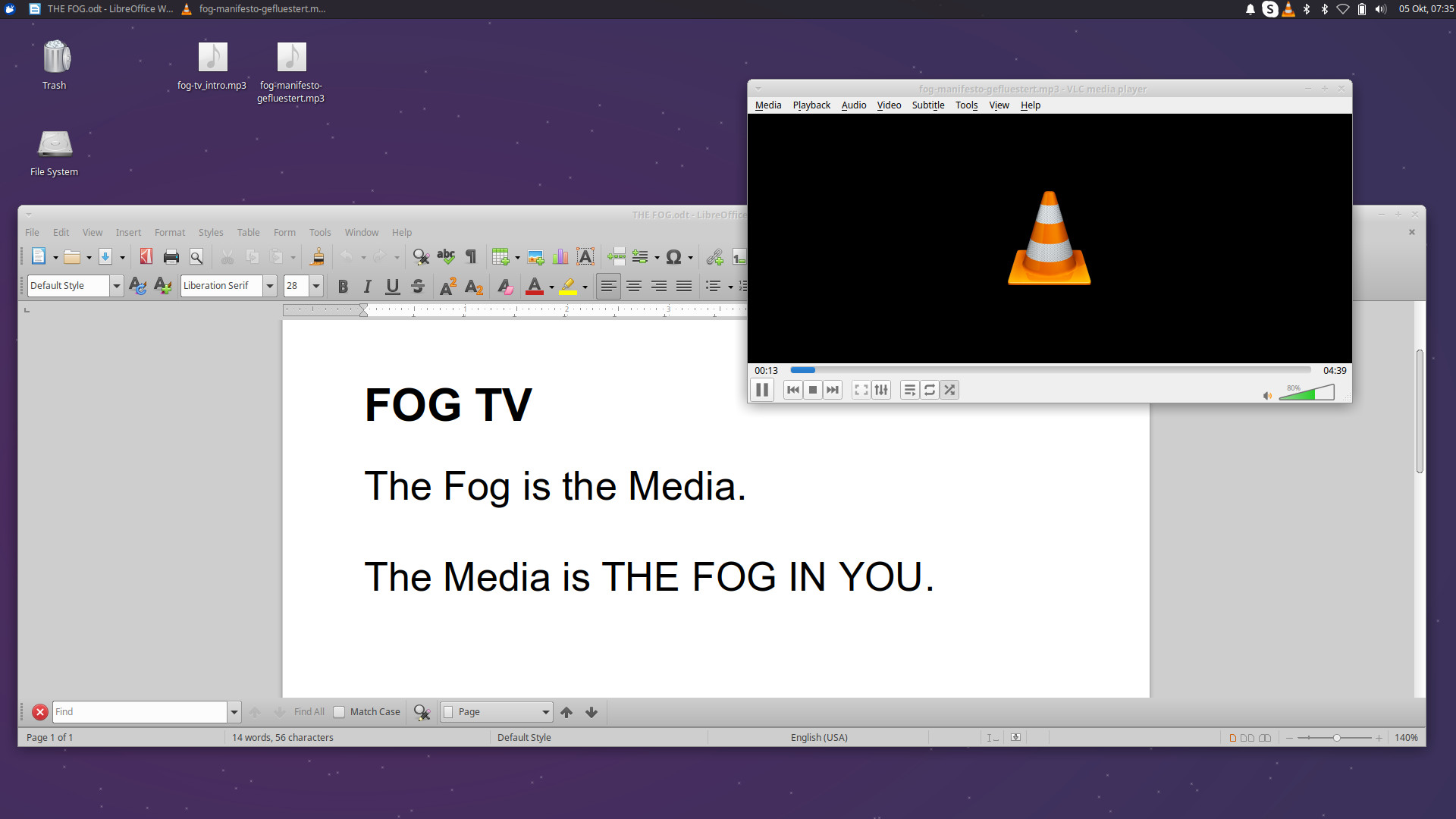
Task: Open the font size dropdown
Action: 316,286
